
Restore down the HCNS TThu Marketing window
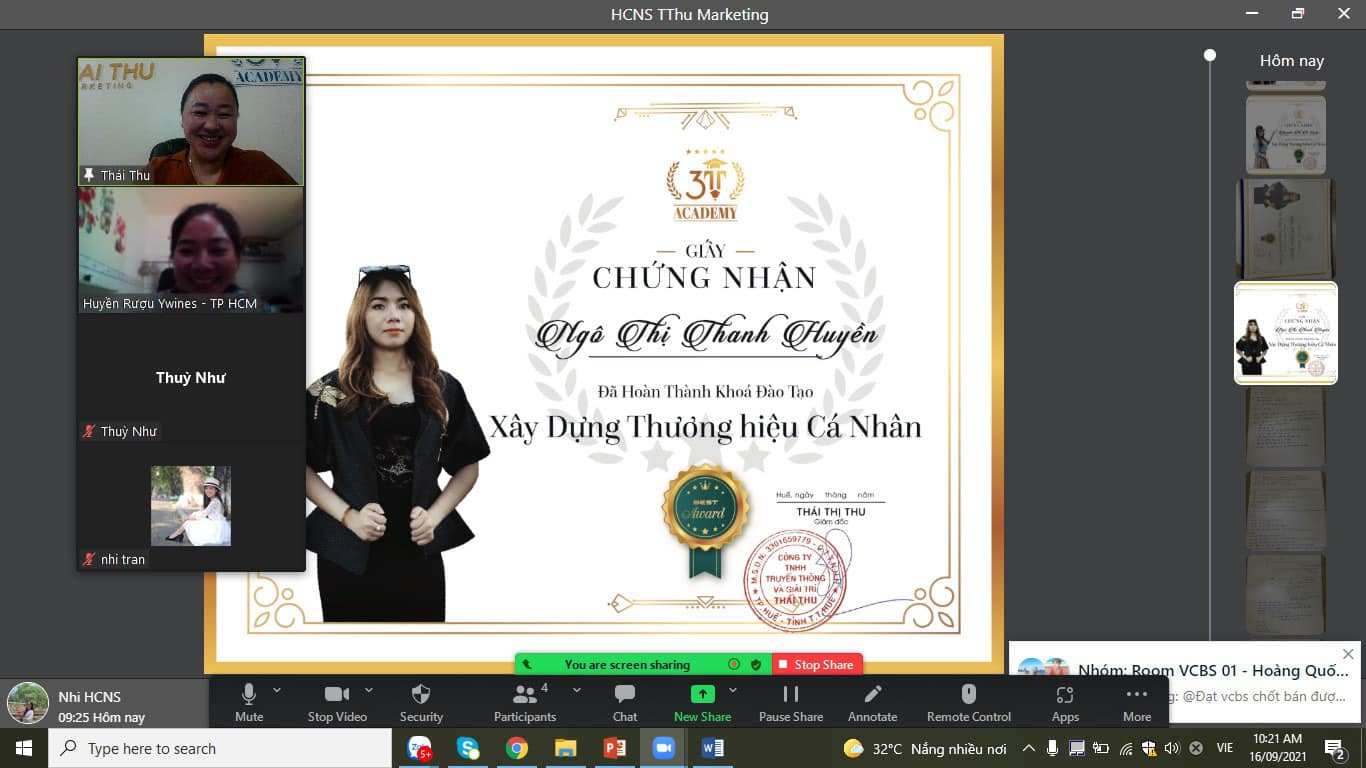coord(1298,13)
